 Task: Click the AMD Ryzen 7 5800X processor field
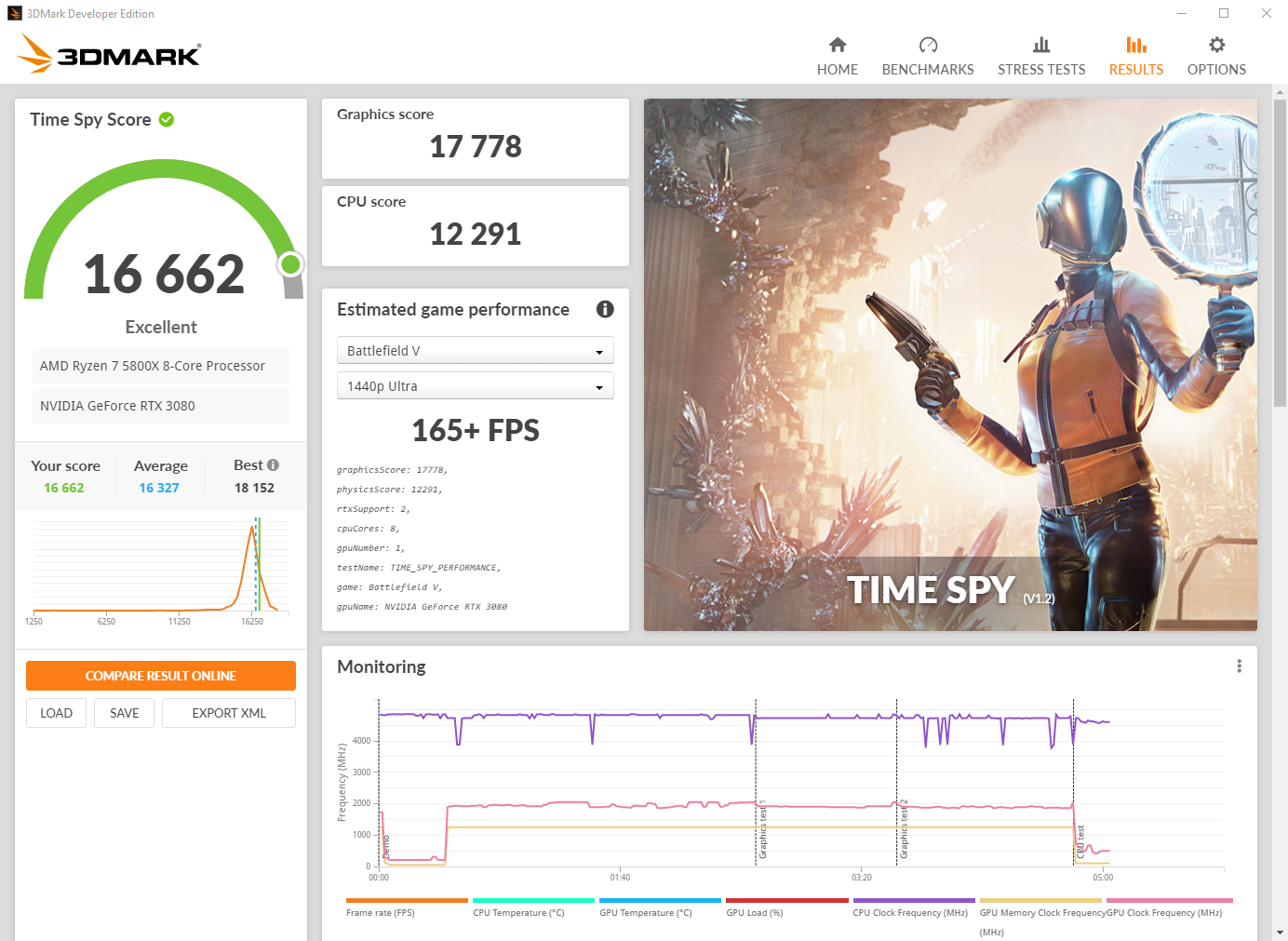[x=161, y=366]
